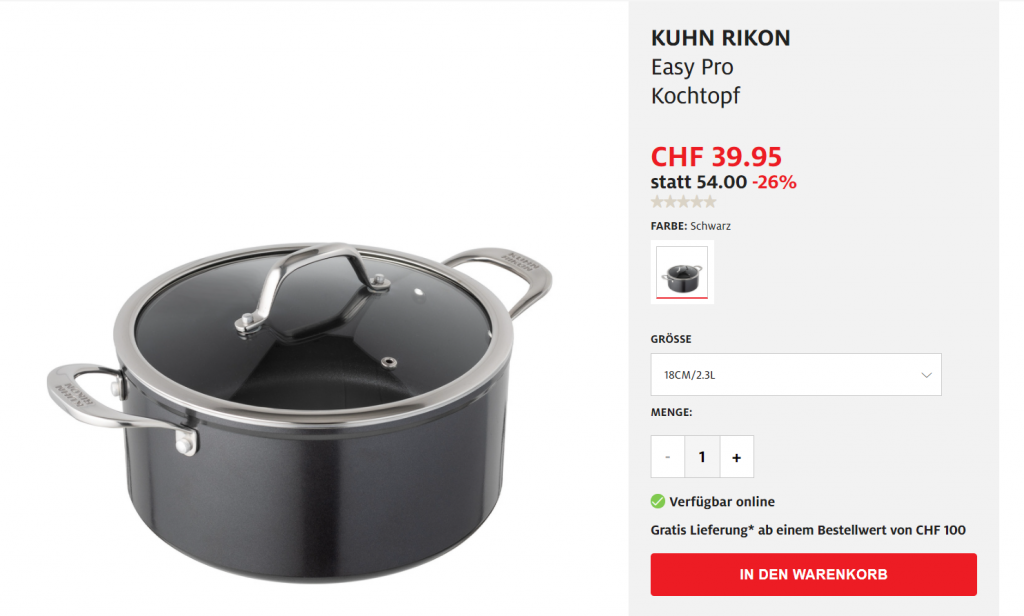The width and height of the screenshot is (1024, 616).
Task: Select the Schwarz color pot swatch
Action: 682,272
